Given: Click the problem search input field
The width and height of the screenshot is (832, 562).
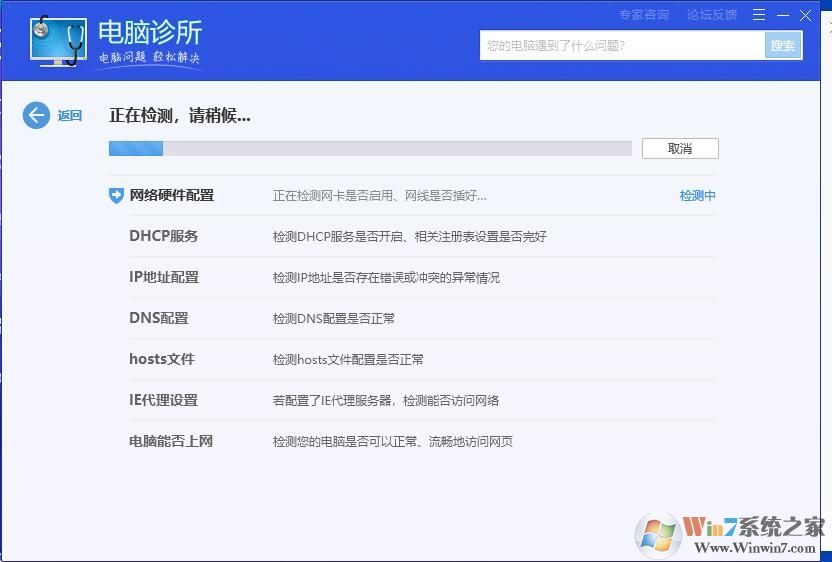Looking at the screenshot, I should (622, 45).
